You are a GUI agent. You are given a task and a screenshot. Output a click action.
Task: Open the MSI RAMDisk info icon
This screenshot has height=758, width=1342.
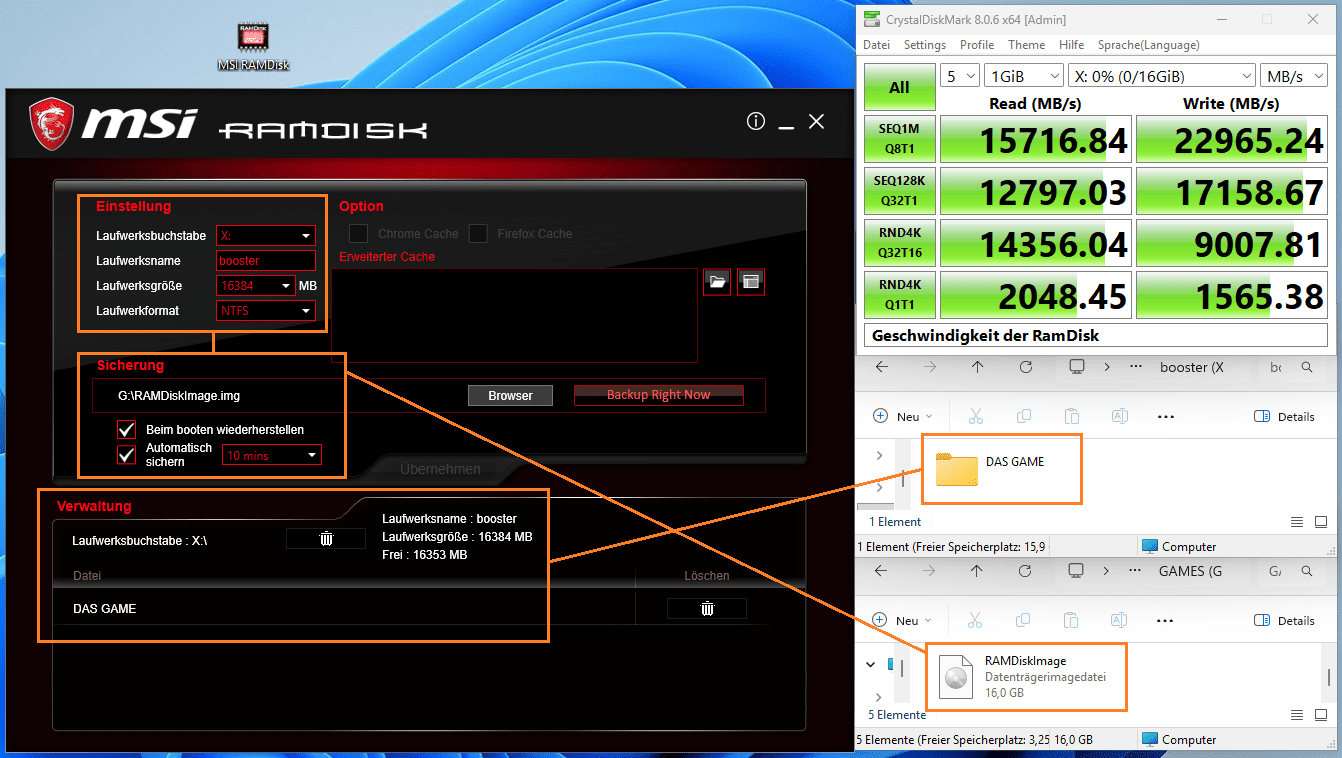coord(756,121)
